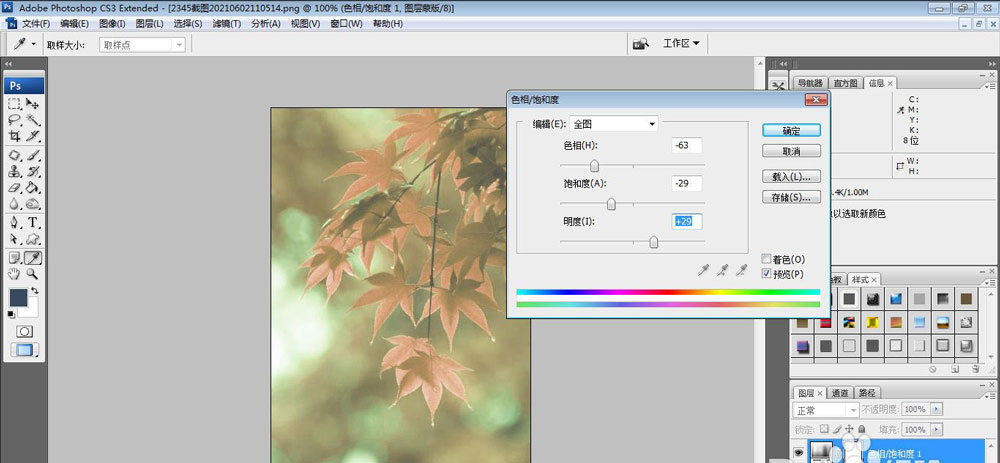Select the Eyedropper tool in toolbox

pos(33,258)
